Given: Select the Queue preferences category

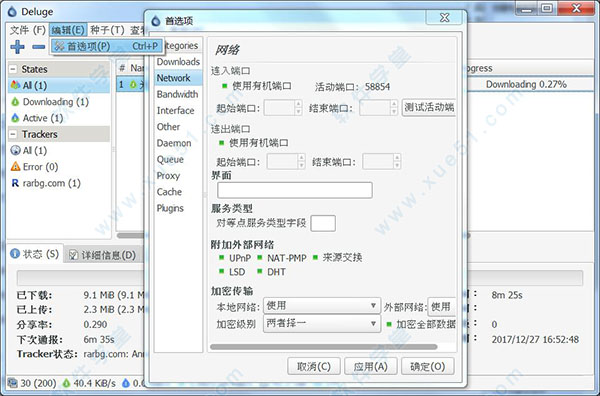Looking at the screenshot, I should [178, 159].
